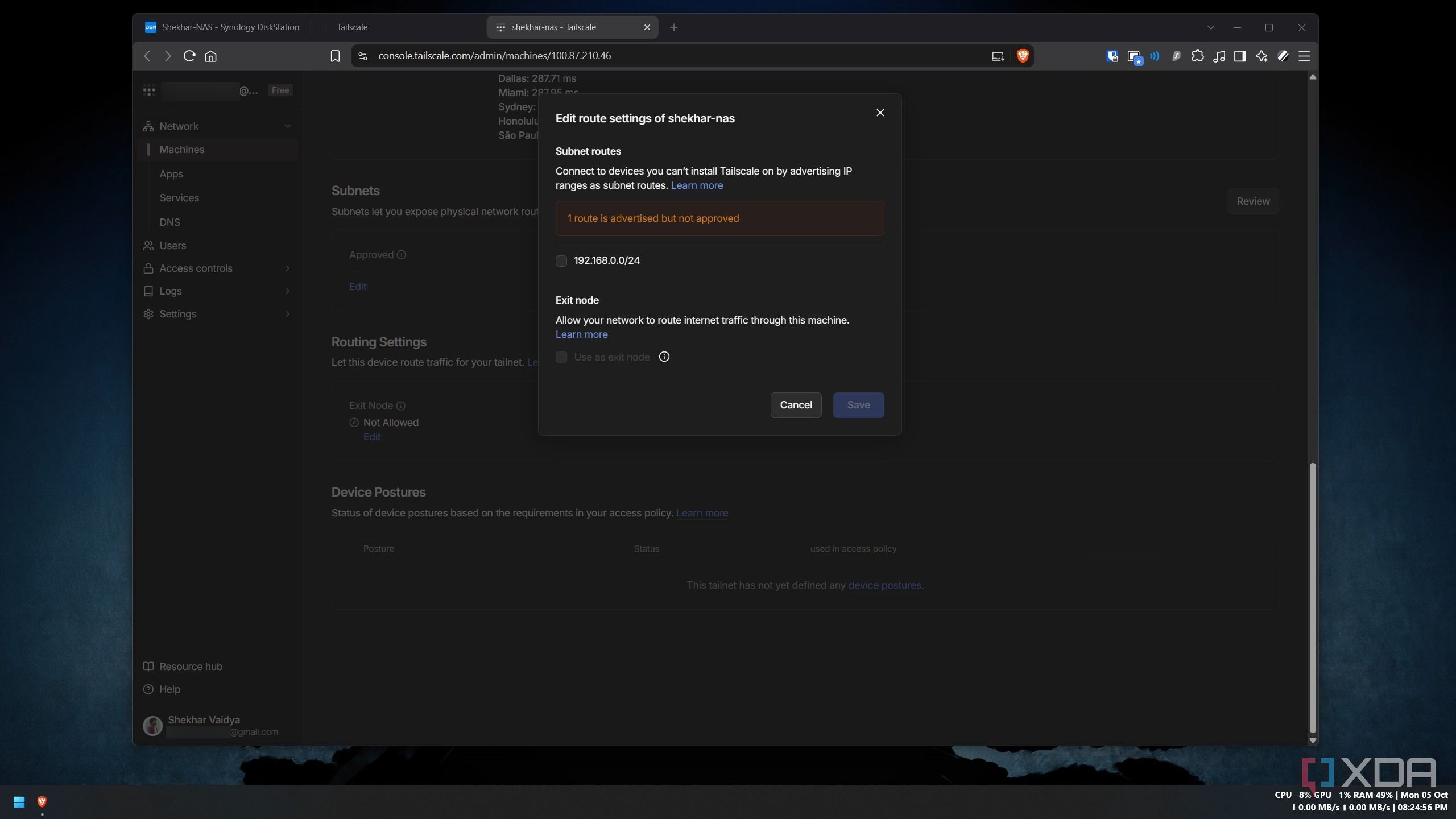Click the Save button in dialog

pyautogui.click(x=858, y=405)
